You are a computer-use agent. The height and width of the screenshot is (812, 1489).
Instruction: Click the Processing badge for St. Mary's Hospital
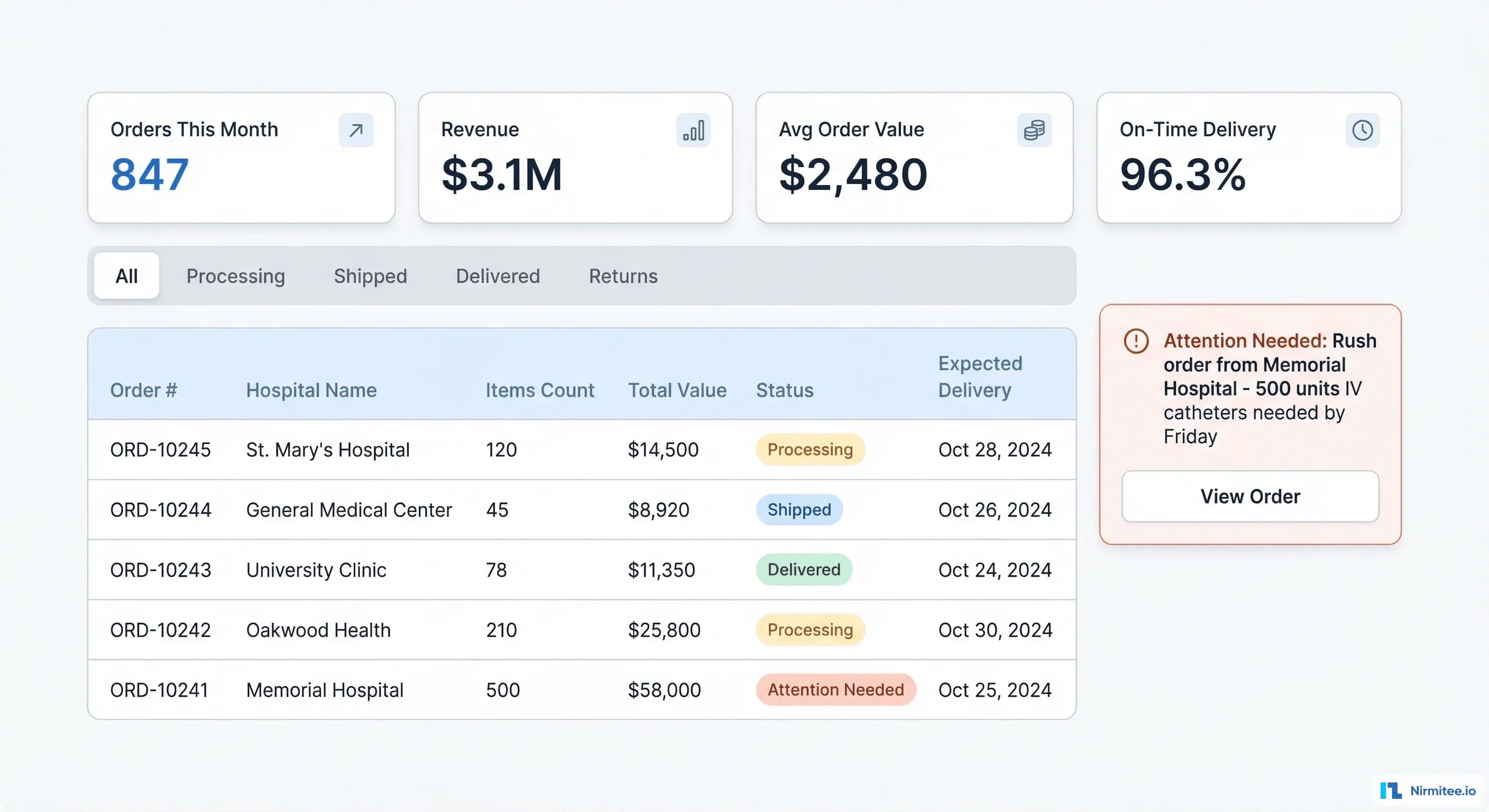point(811,450)
